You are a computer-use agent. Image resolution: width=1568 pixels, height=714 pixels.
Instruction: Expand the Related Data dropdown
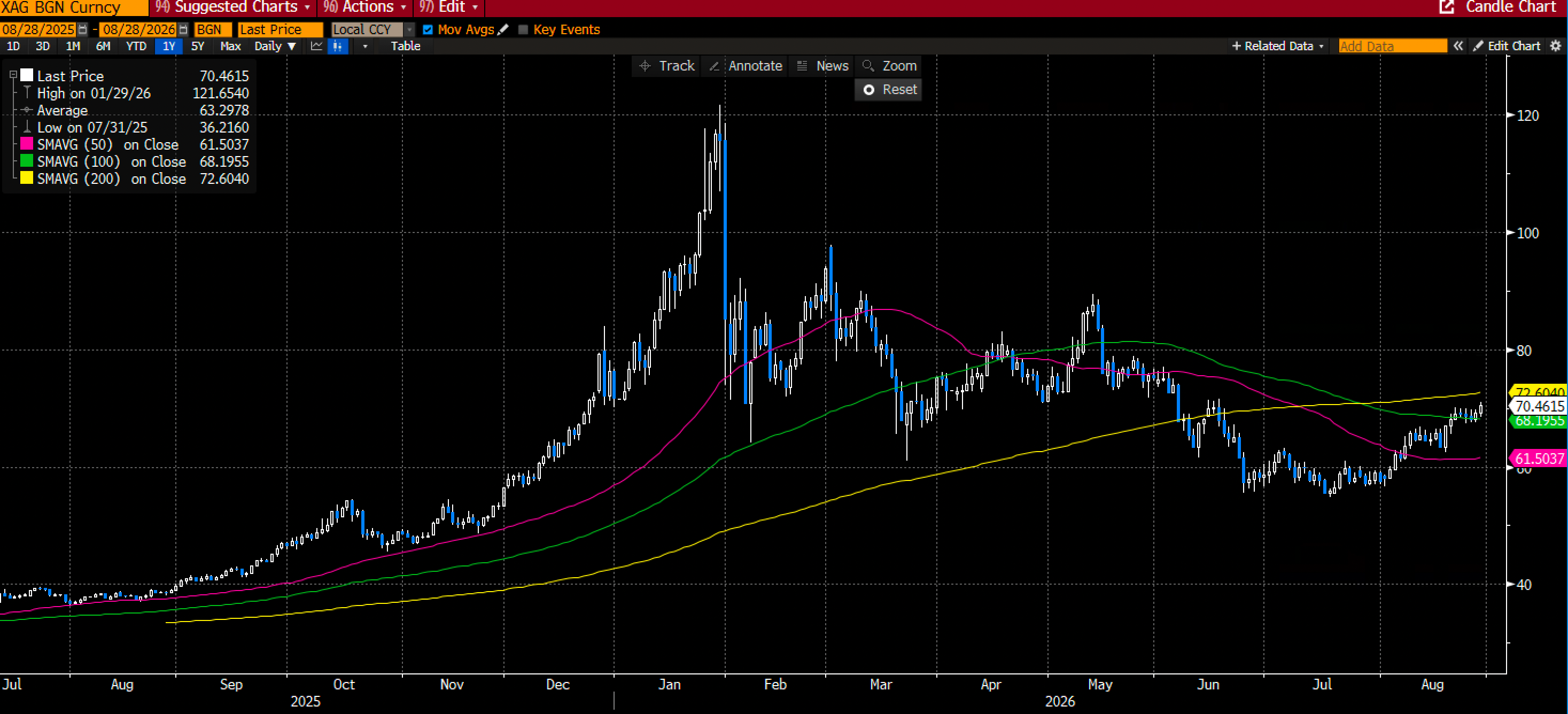tap(1321, 46)
